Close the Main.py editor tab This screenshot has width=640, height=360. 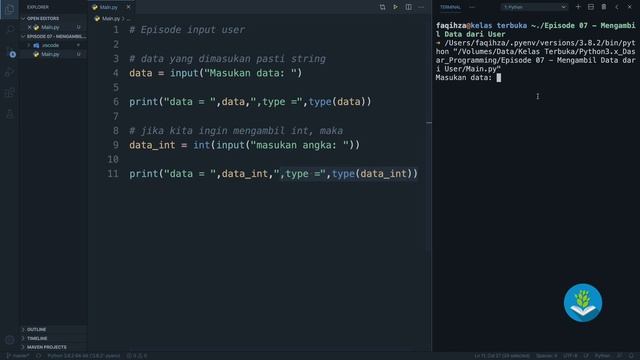pos(128,7)
